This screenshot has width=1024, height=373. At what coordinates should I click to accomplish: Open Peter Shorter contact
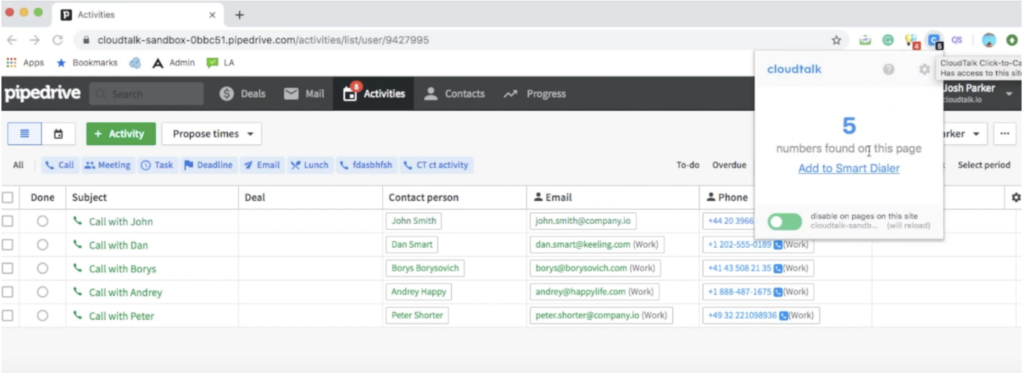coord(417,316)
